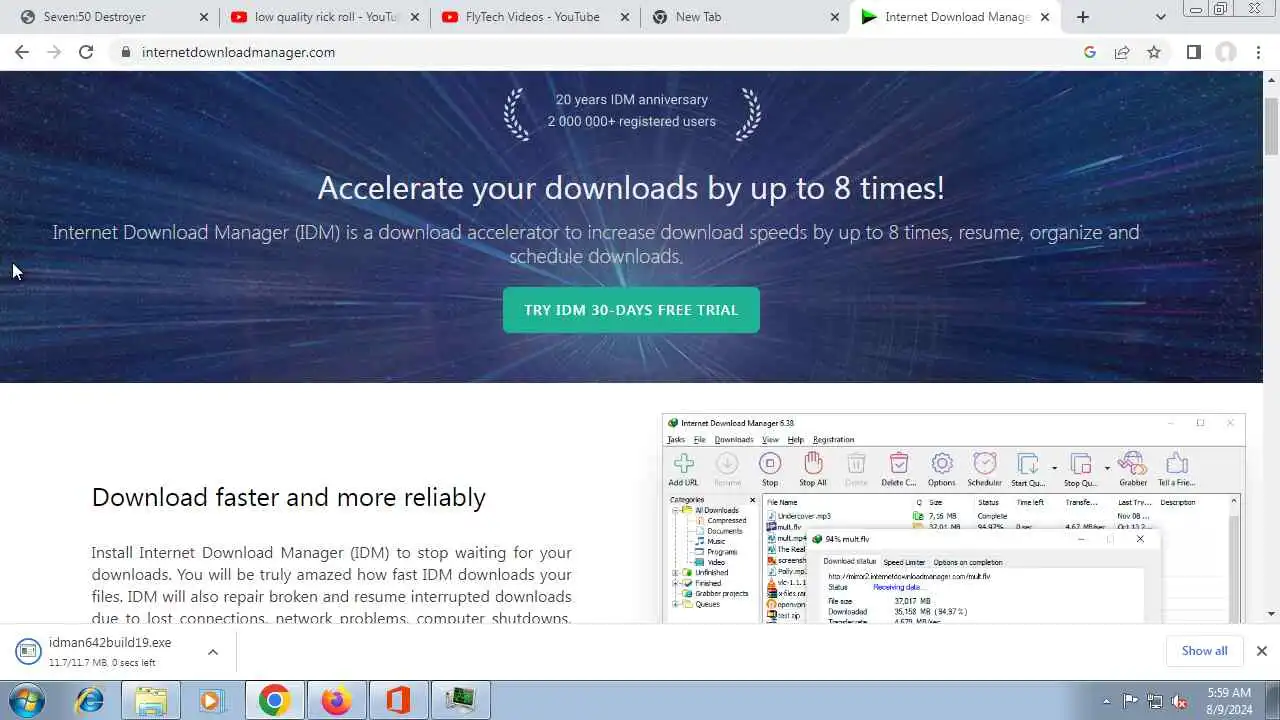Click the address bar showing internetdownloadmanager.com
1280x720 pixels.
click(x=600, y=52)
